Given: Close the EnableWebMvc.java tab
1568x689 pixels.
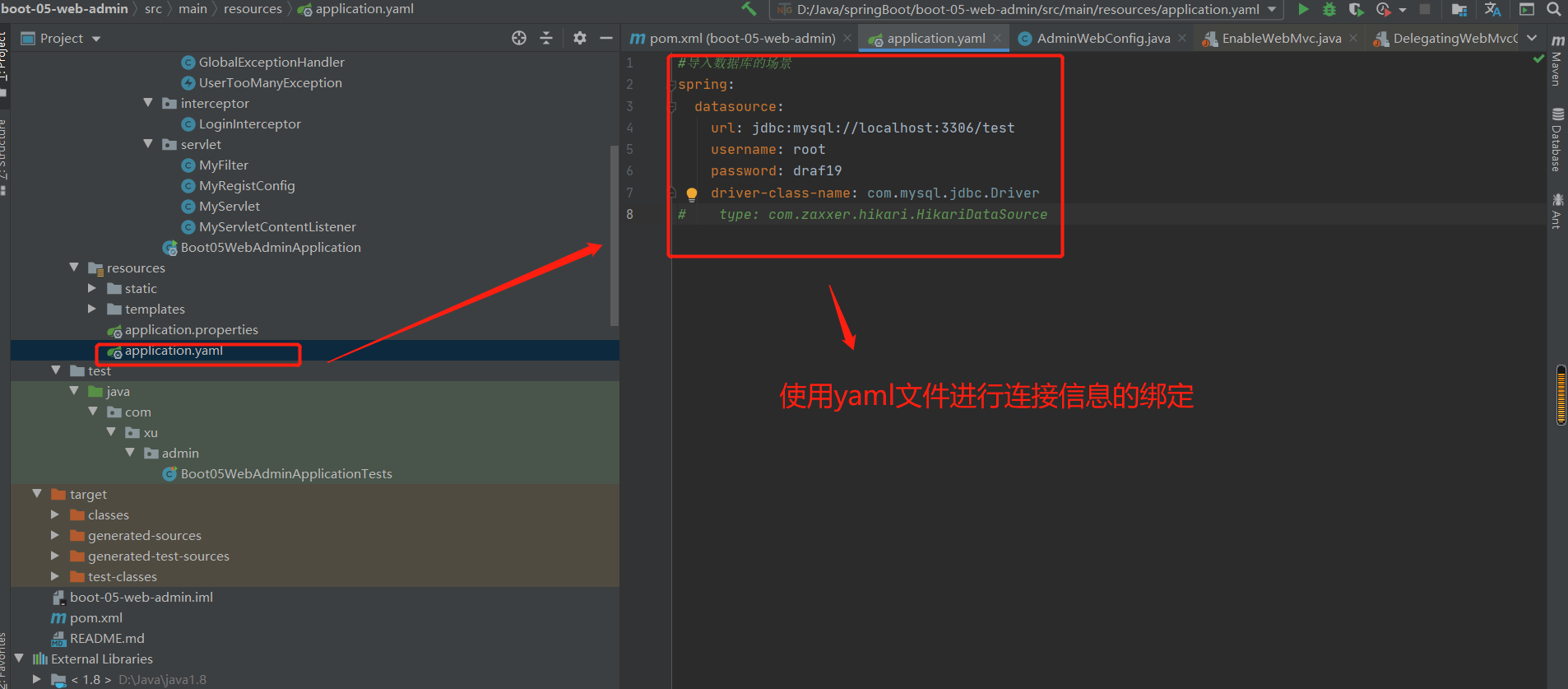Looking at the screenshot, I should 1353,38.
